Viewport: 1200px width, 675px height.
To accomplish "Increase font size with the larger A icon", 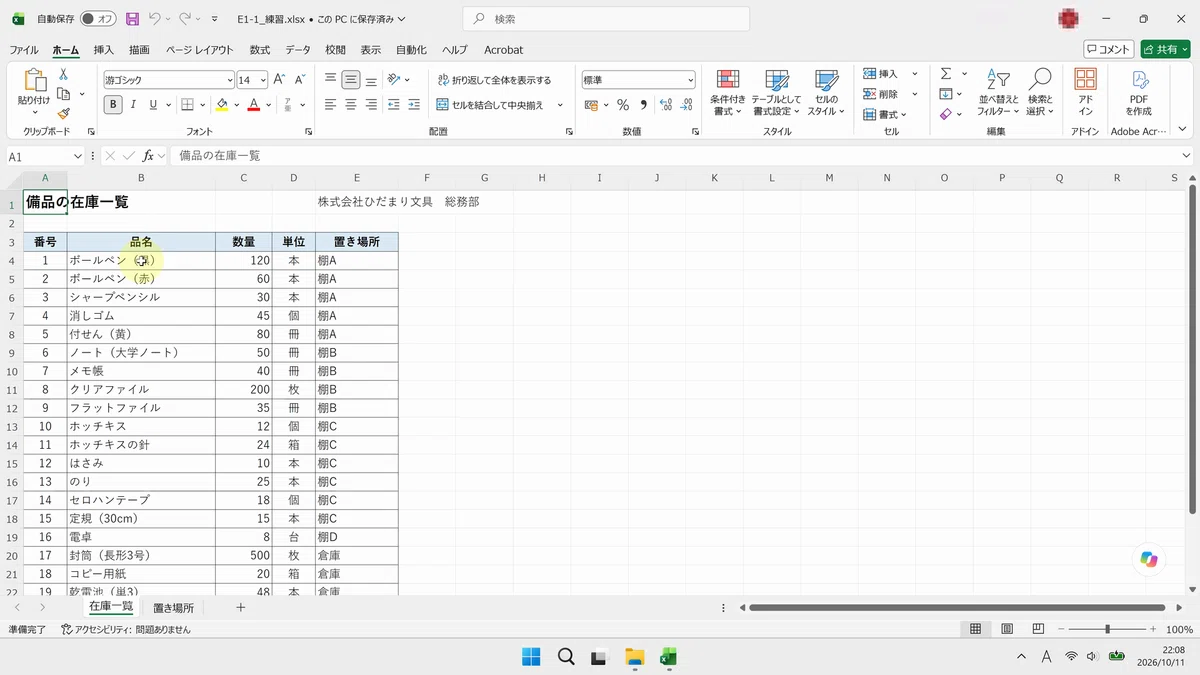I will click(280, 79).
